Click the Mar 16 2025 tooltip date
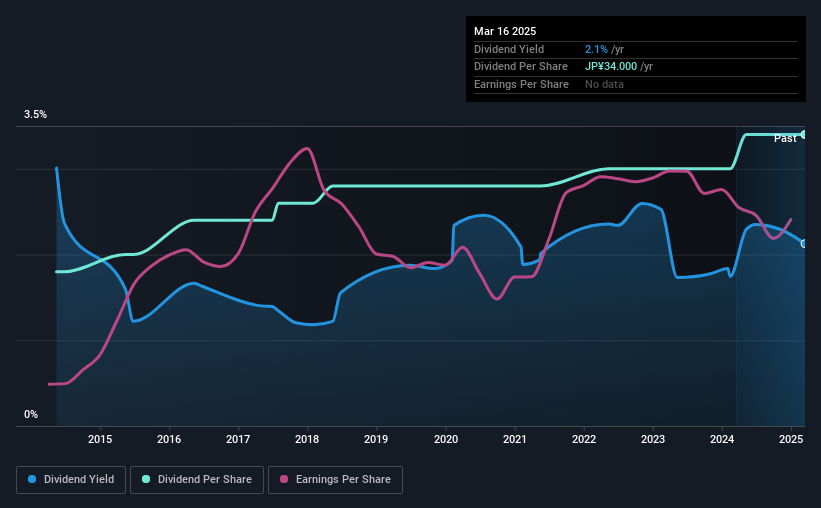The height and width of the screenshot is (508, 821). pyautogui.click(x=505, y=31)
